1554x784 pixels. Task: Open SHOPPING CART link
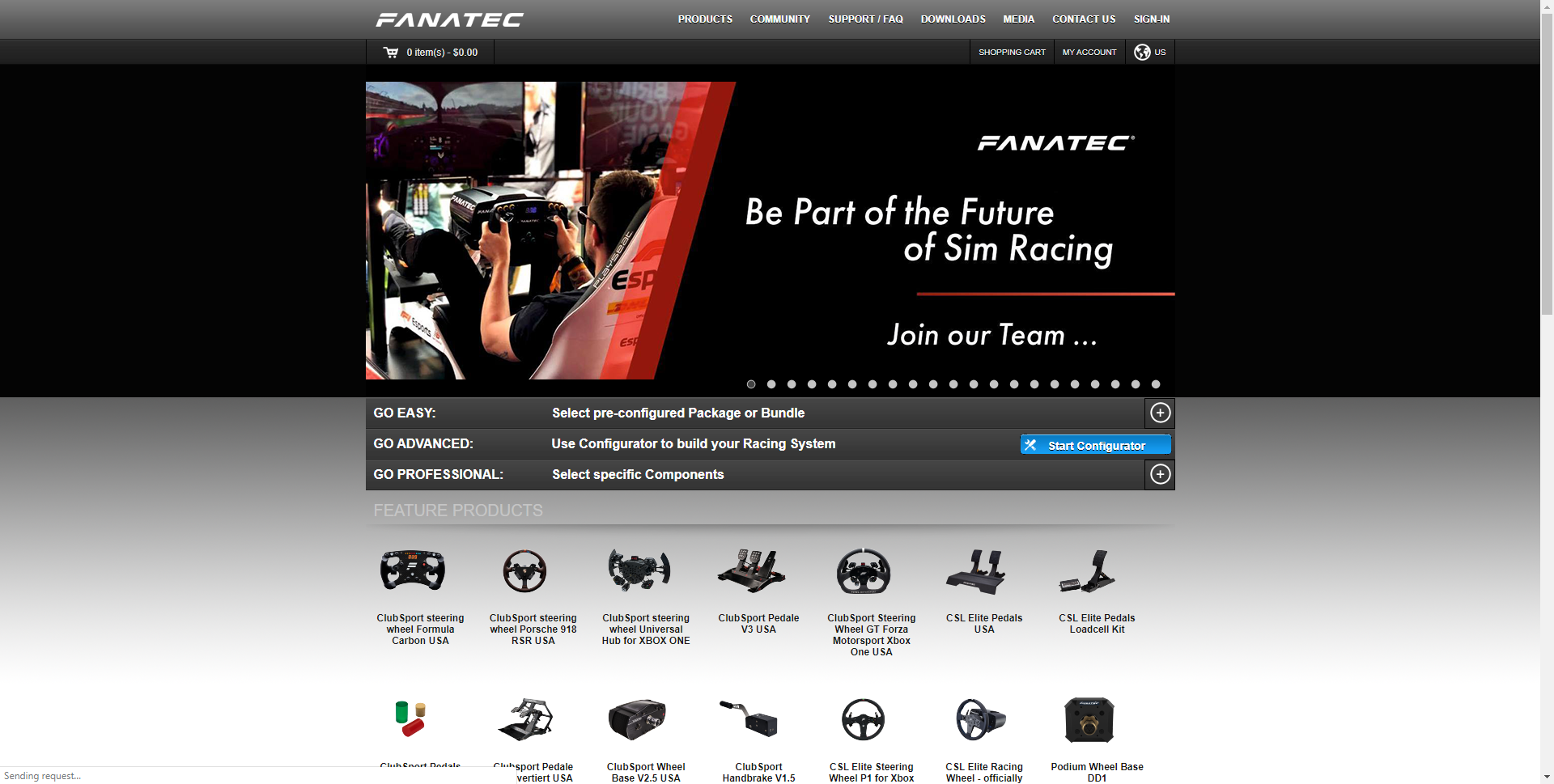click(x=1012, y=52)
